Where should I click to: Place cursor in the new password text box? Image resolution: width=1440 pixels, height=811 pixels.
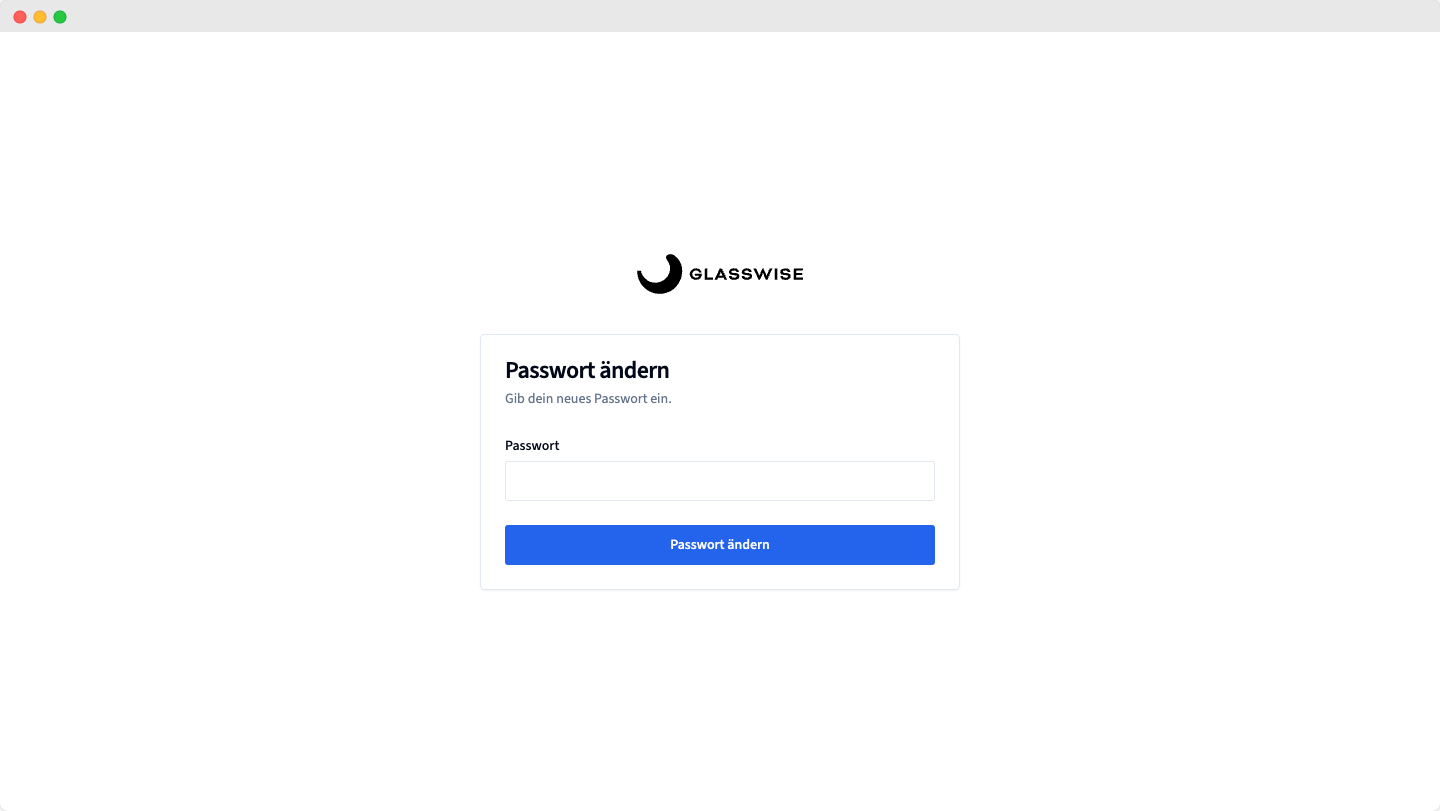click(720, 481)
